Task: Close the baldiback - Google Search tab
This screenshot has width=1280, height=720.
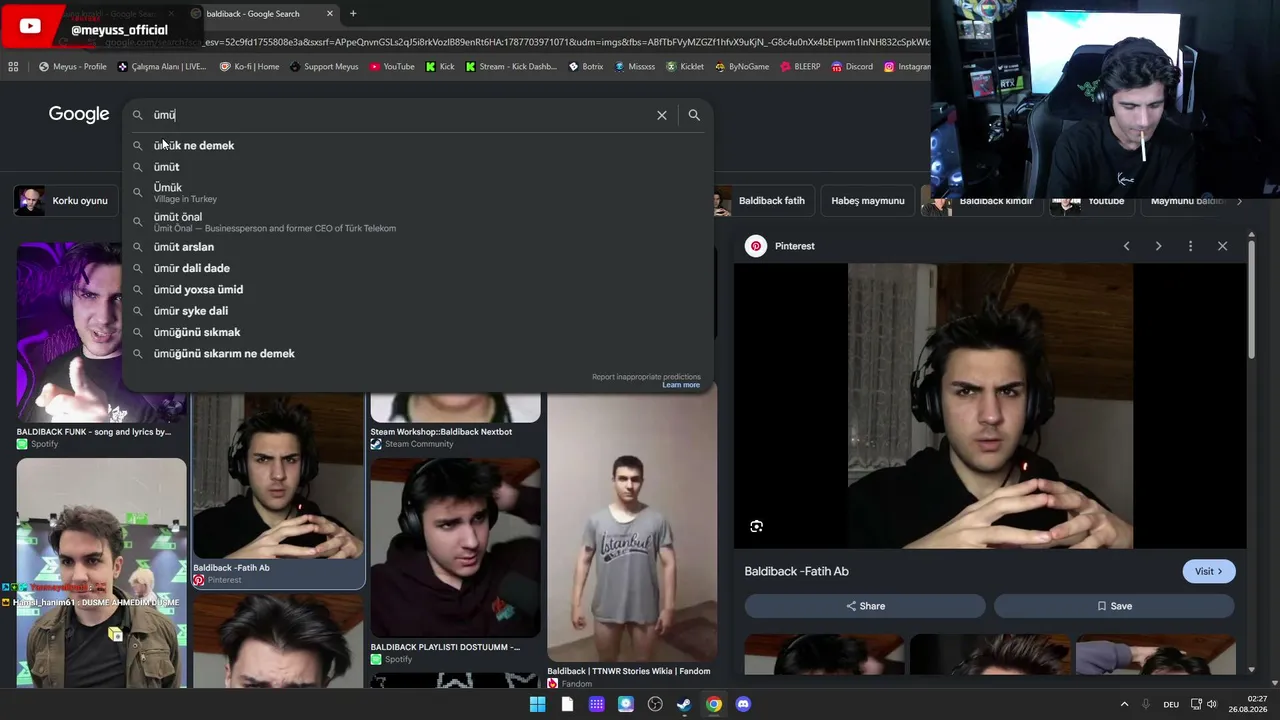Action: 330,13
